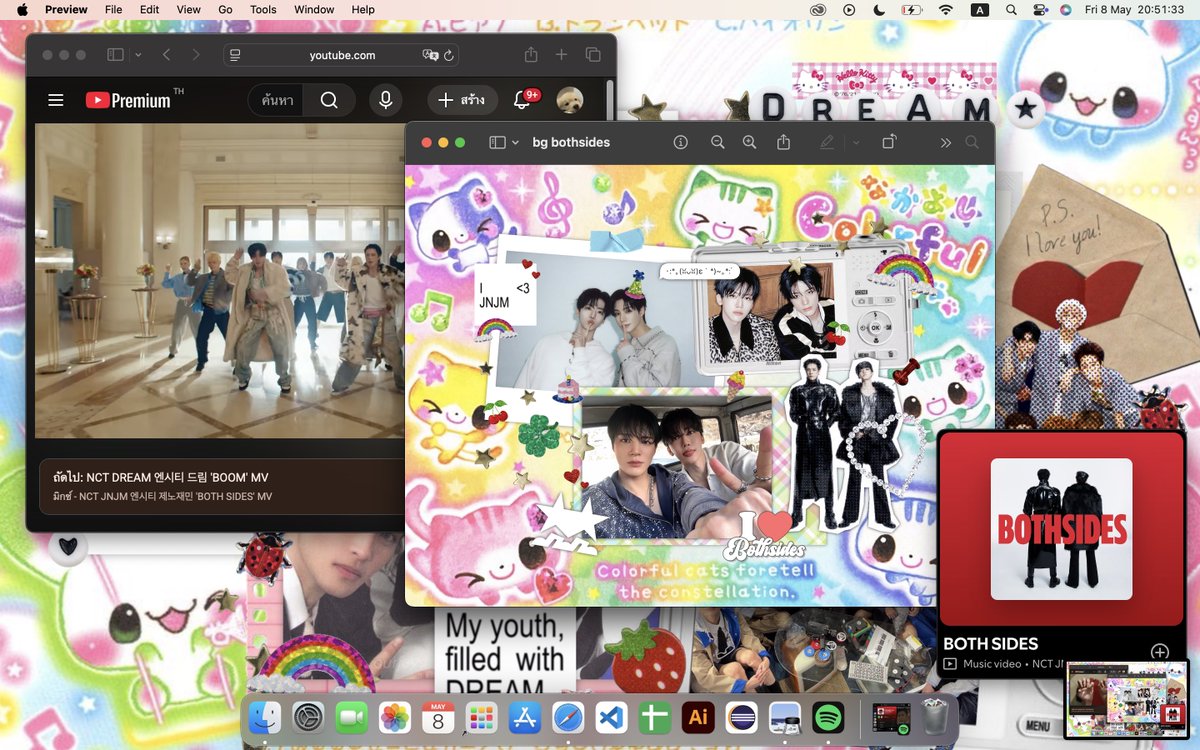The height and width of the screenshot is (750, 1200).
Task: Launch Adobe Illustrator from Dock
Action: click(x=698, y=717)
